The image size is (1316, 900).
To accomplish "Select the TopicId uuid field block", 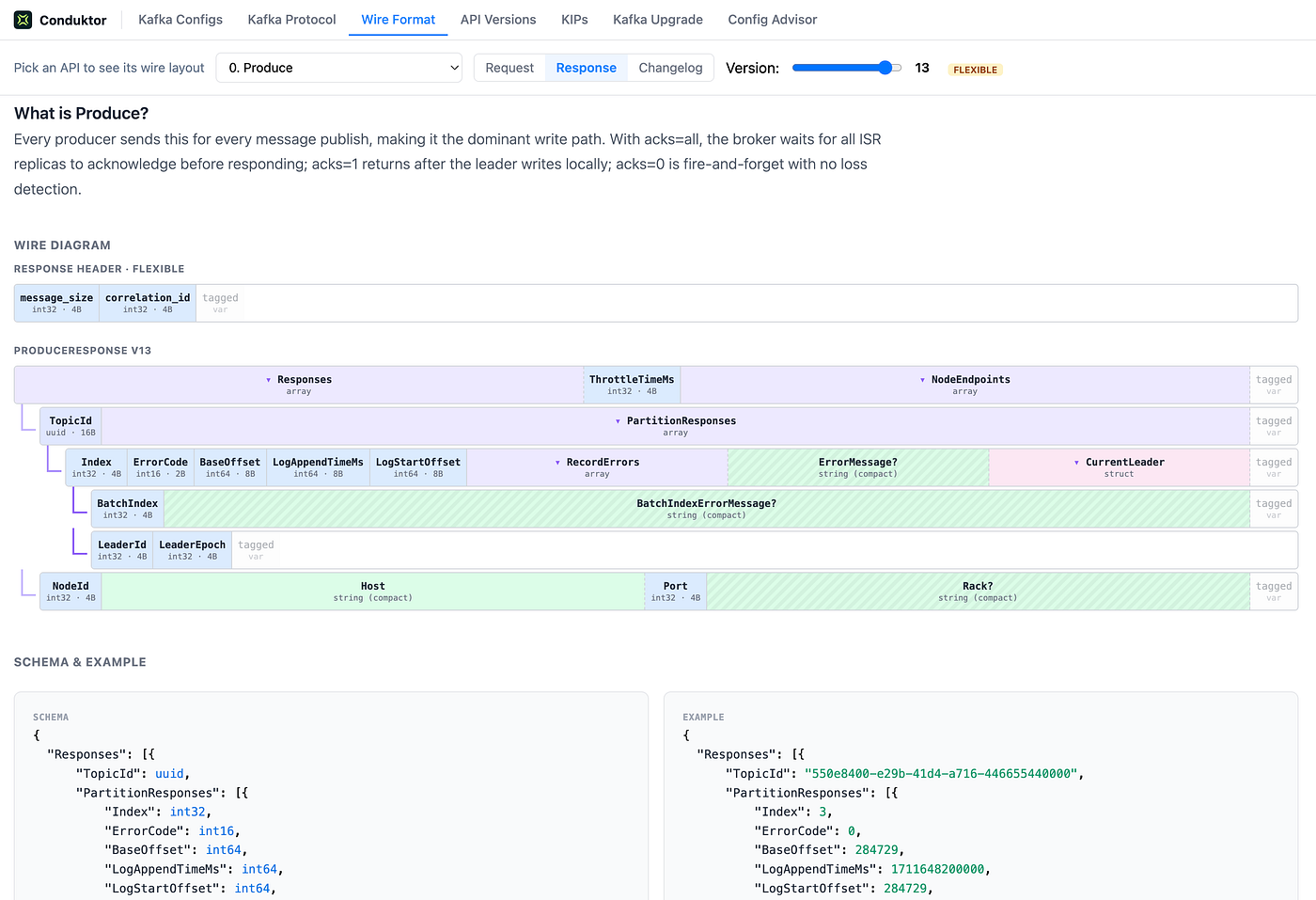I will point(70,426).
